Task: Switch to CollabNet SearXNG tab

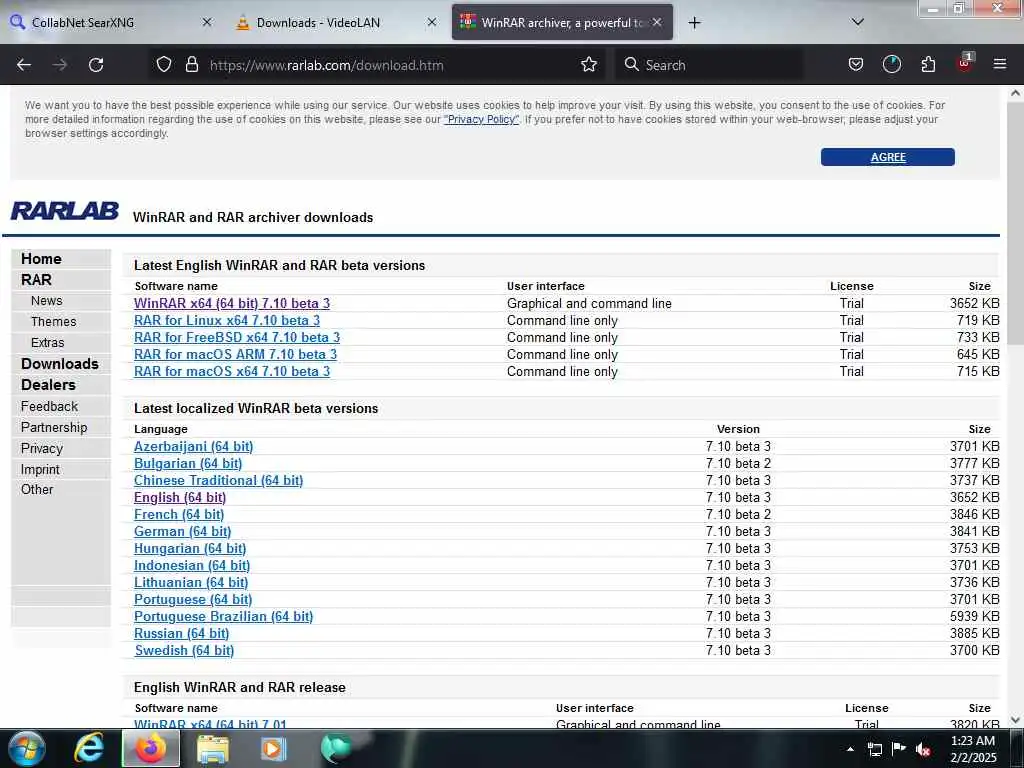Action: point(111,22)
